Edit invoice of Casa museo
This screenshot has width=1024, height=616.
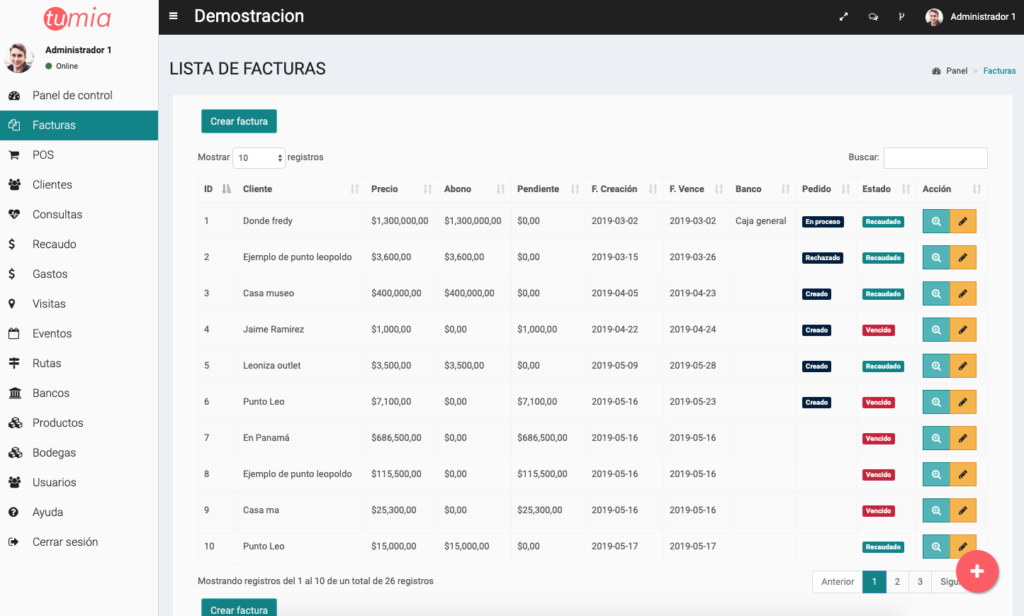[963, 294]
